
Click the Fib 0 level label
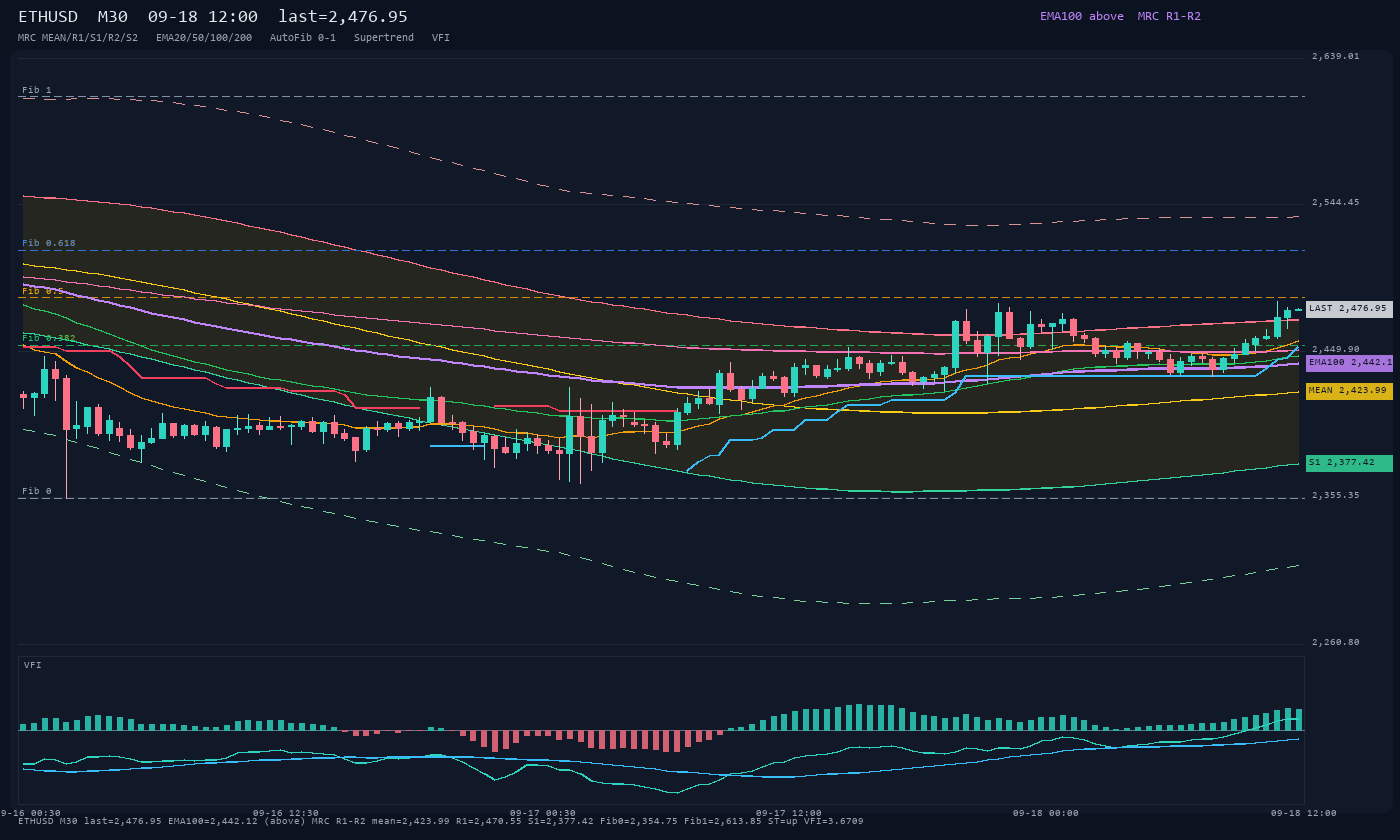click(37, 491)
